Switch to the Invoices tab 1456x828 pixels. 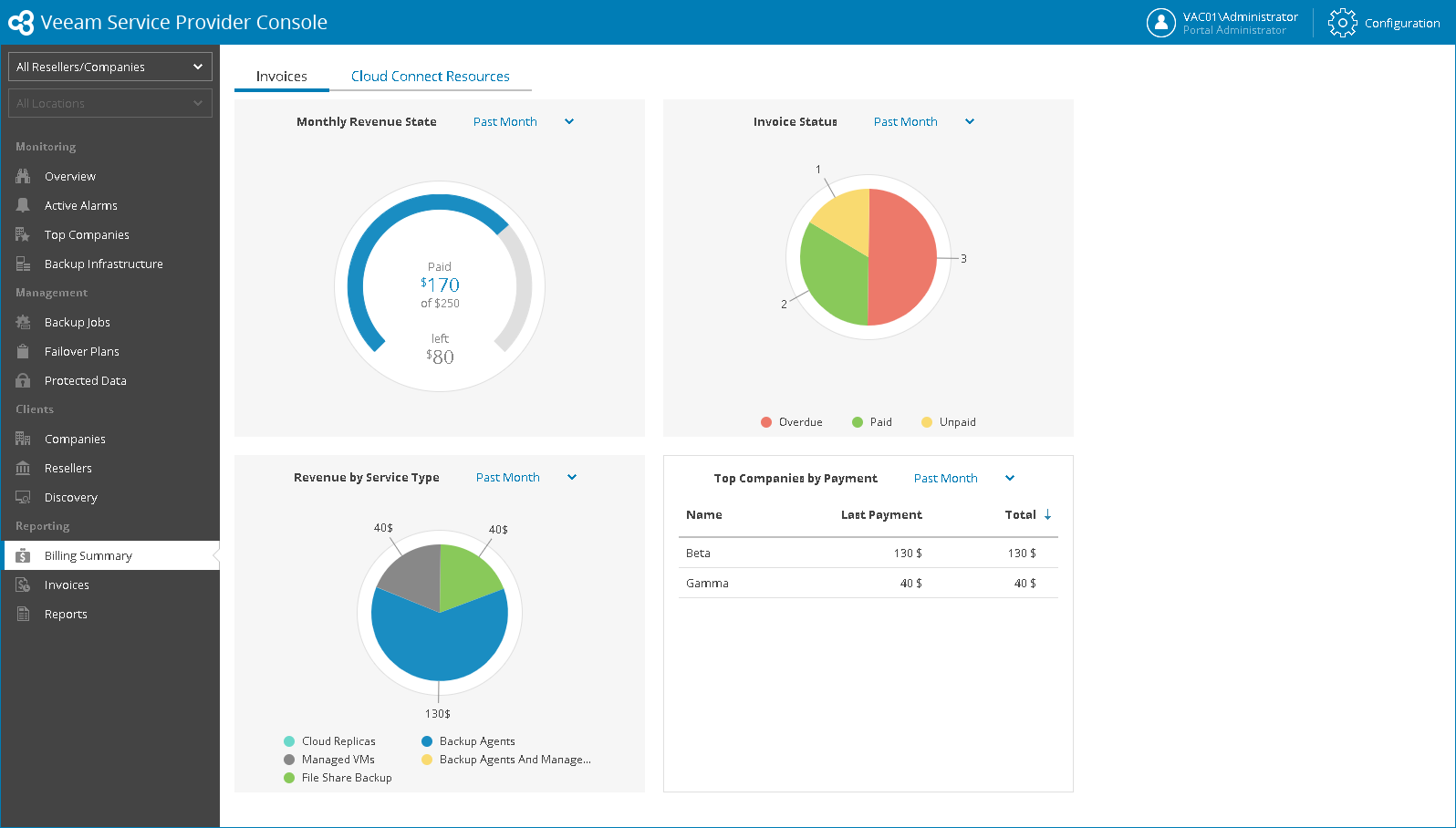[x=281, y=77]
